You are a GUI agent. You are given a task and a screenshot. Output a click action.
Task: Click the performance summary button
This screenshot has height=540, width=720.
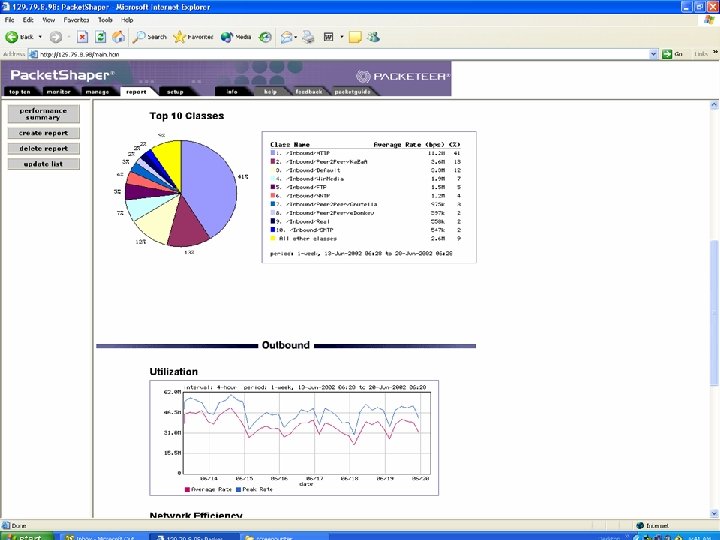point(44,114)
